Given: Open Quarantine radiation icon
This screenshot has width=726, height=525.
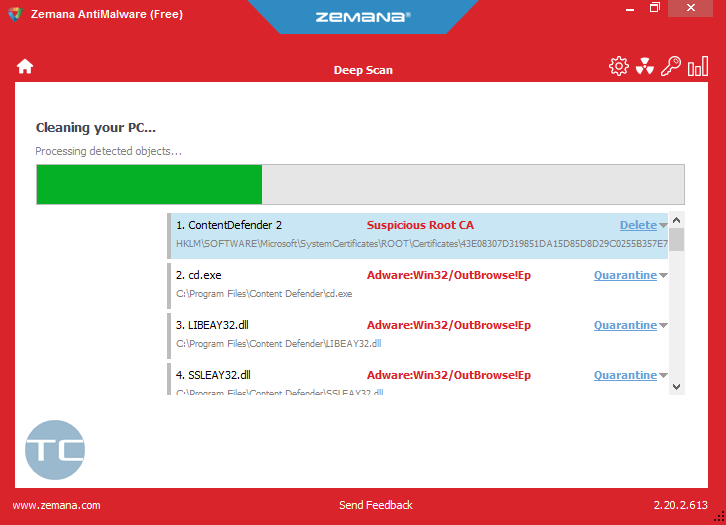Looking at the screenshot, I should click(x=645, y=66).
